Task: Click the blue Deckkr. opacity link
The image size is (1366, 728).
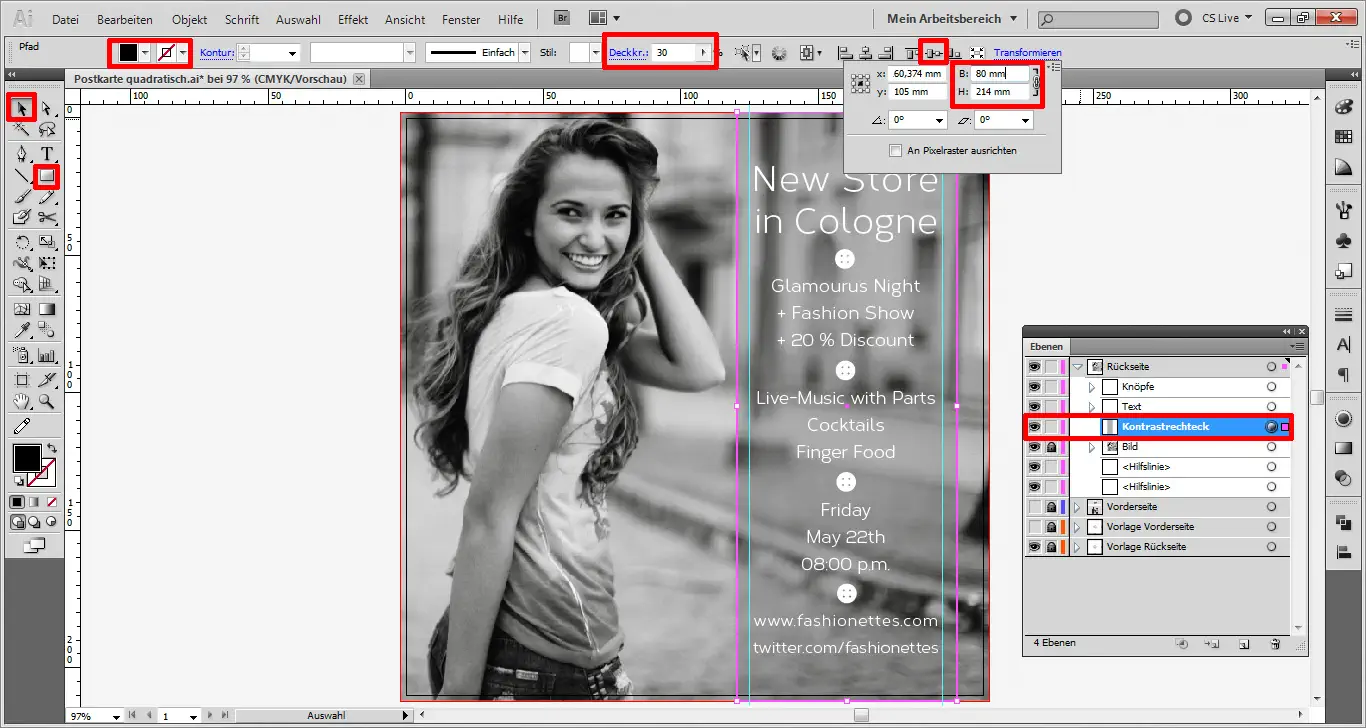Action: point(627,53)
